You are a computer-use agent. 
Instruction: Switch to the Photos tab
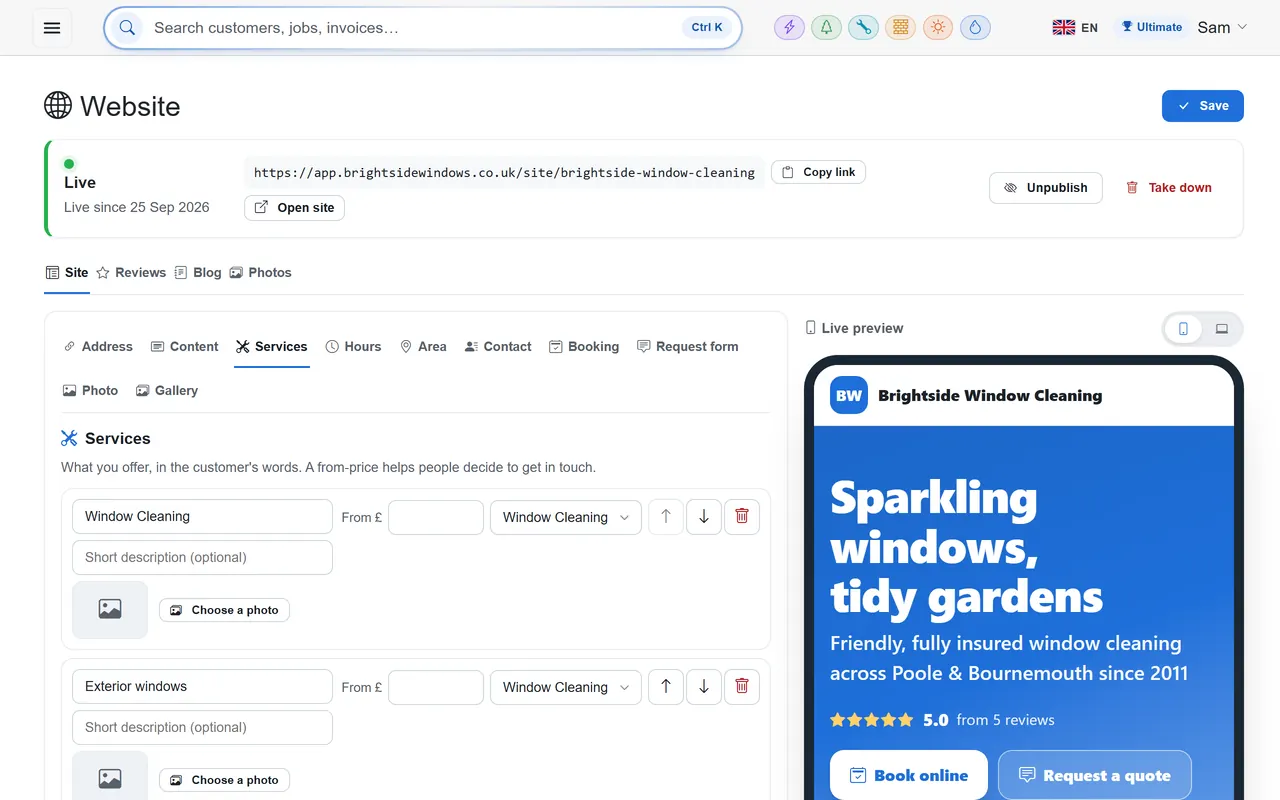260,272
